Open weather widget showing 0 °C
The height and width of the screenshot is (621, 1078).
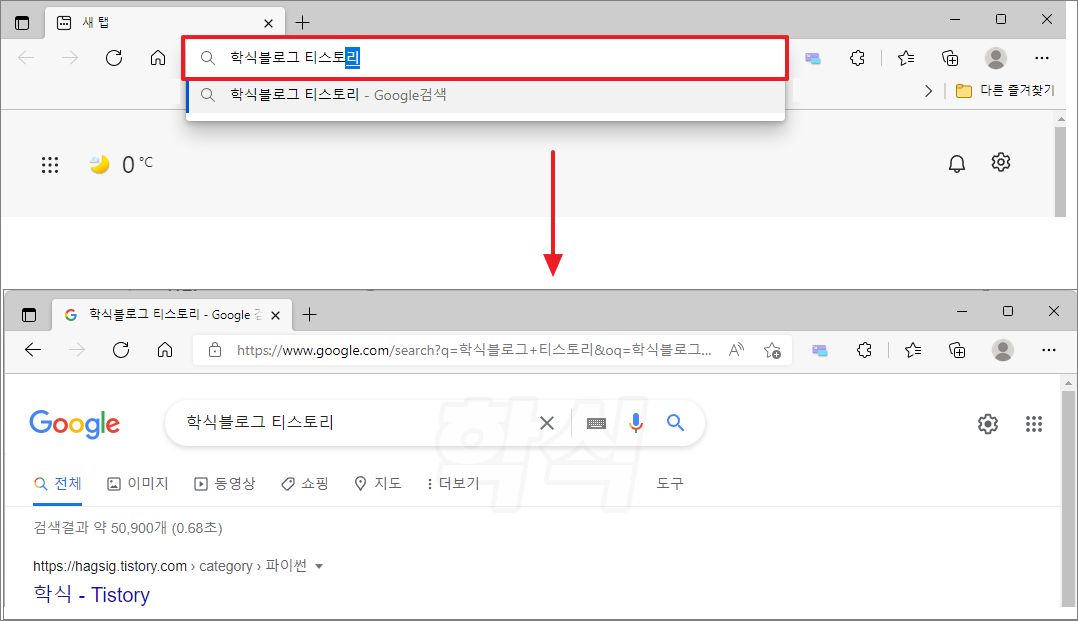tap(122, 164)
